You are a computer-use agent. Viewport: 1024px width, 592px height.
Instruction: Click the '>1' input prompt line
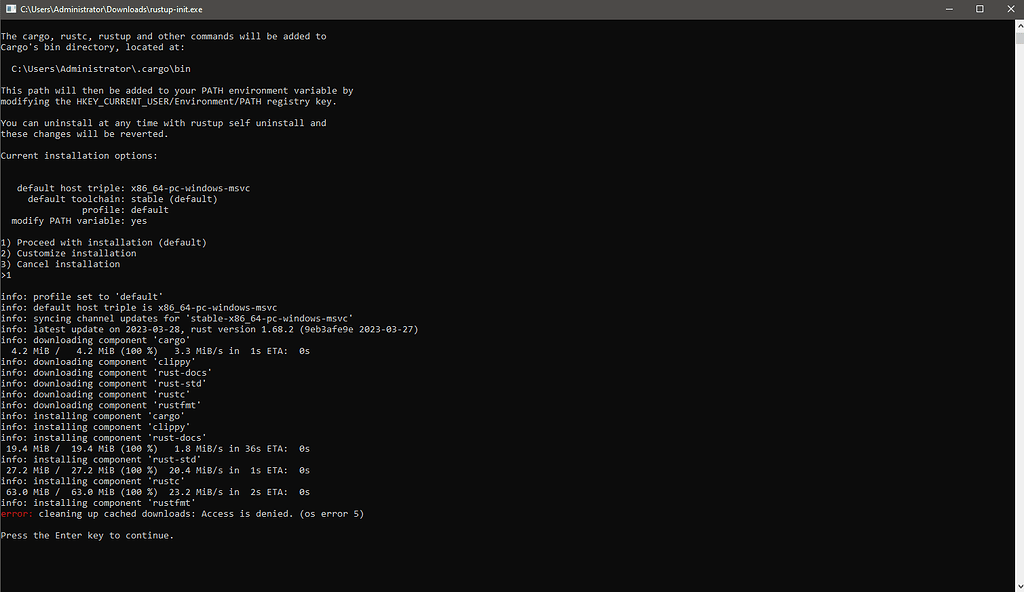8,274
